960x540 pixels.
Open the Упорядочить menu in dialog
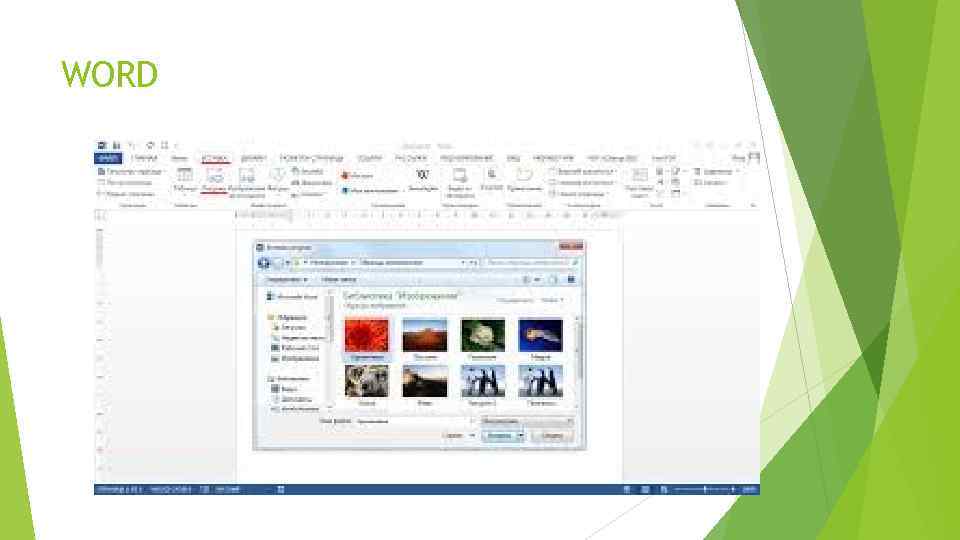click(x=287, y=280)
